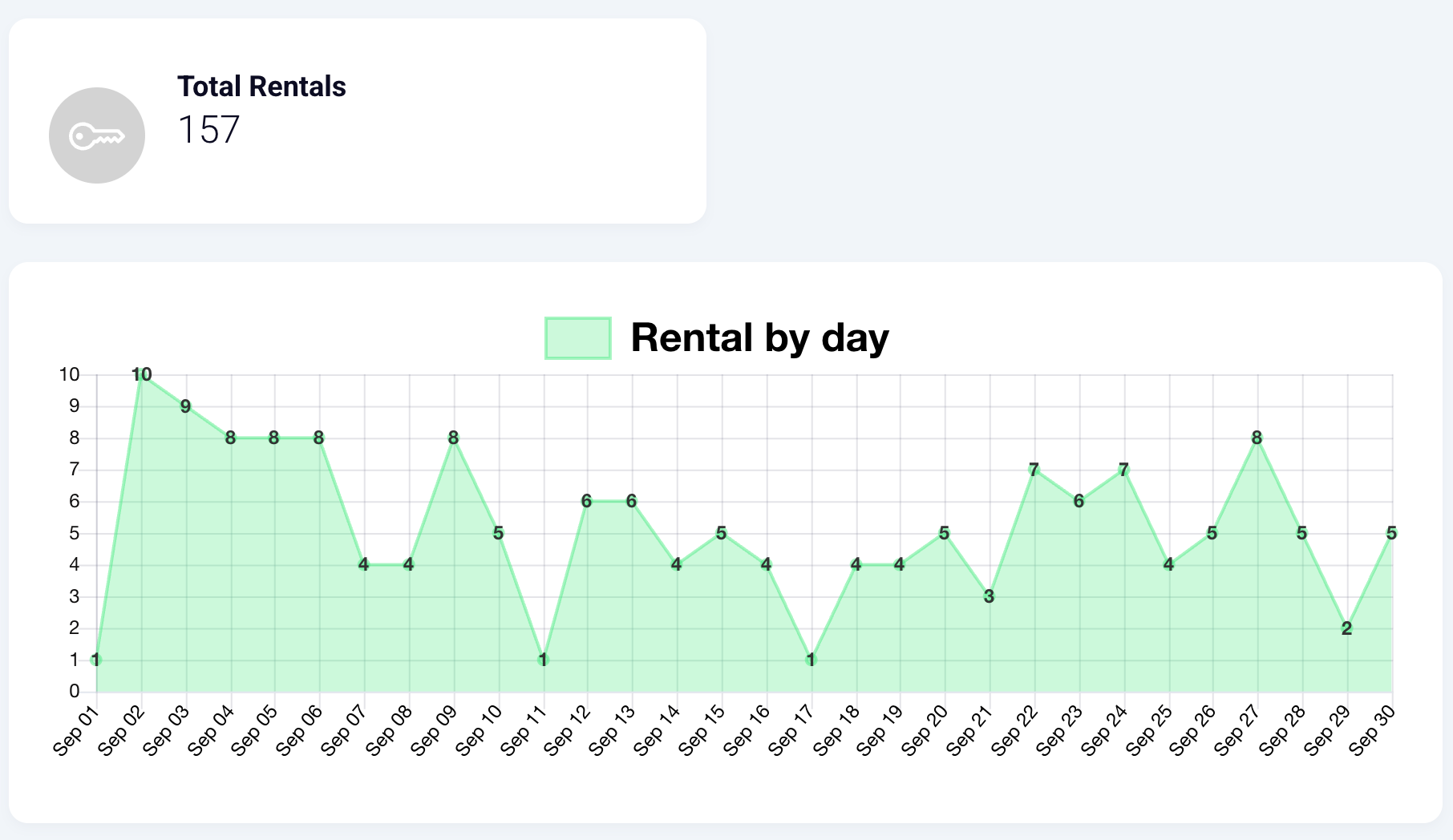Click the 157 total rentals count
The height and width of the screenshot is (840, 1453).
208,130
